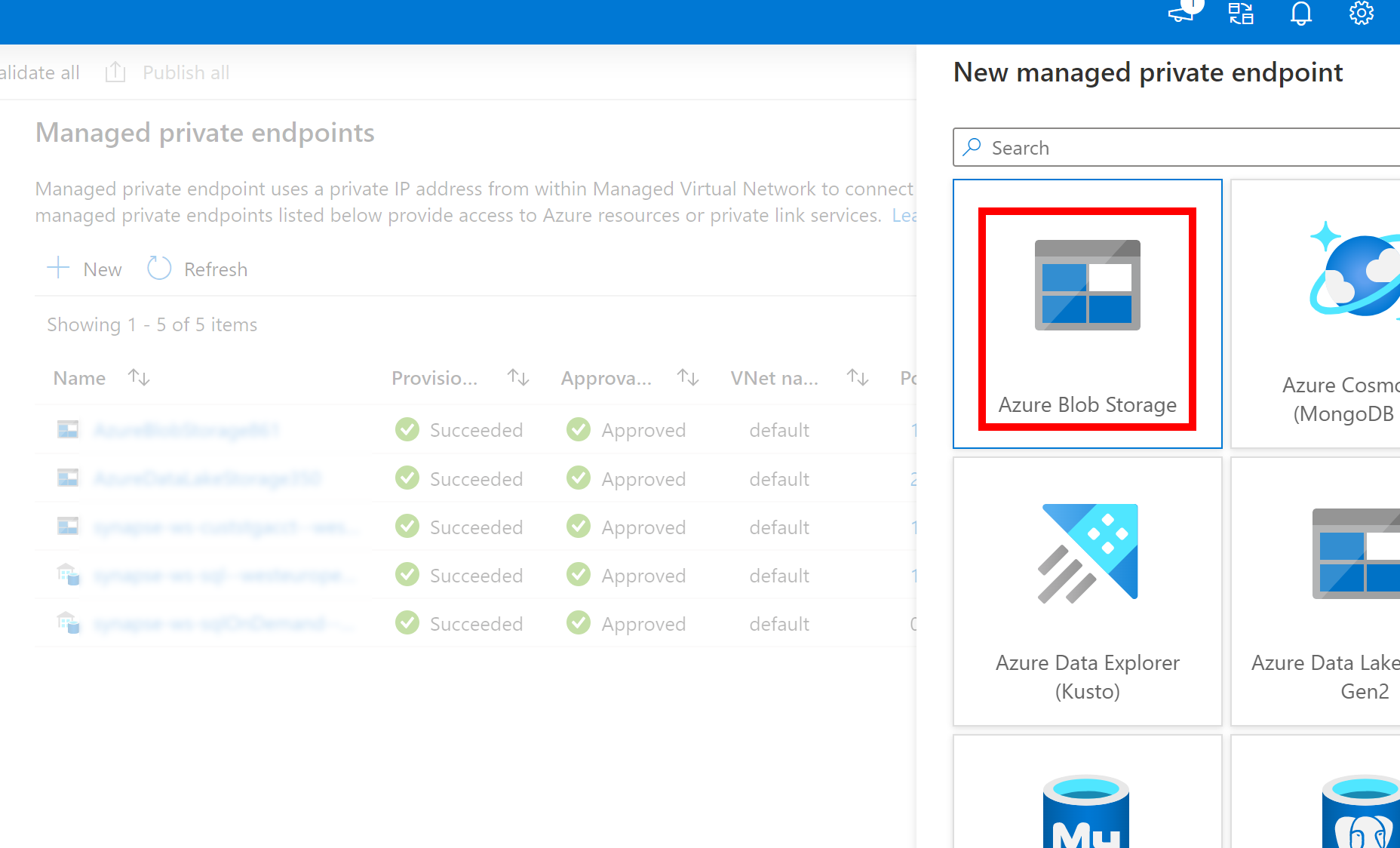Open the first AzureBlobStorage endpoint name link
Viewport: 1400px width, 848px height.
186,429
